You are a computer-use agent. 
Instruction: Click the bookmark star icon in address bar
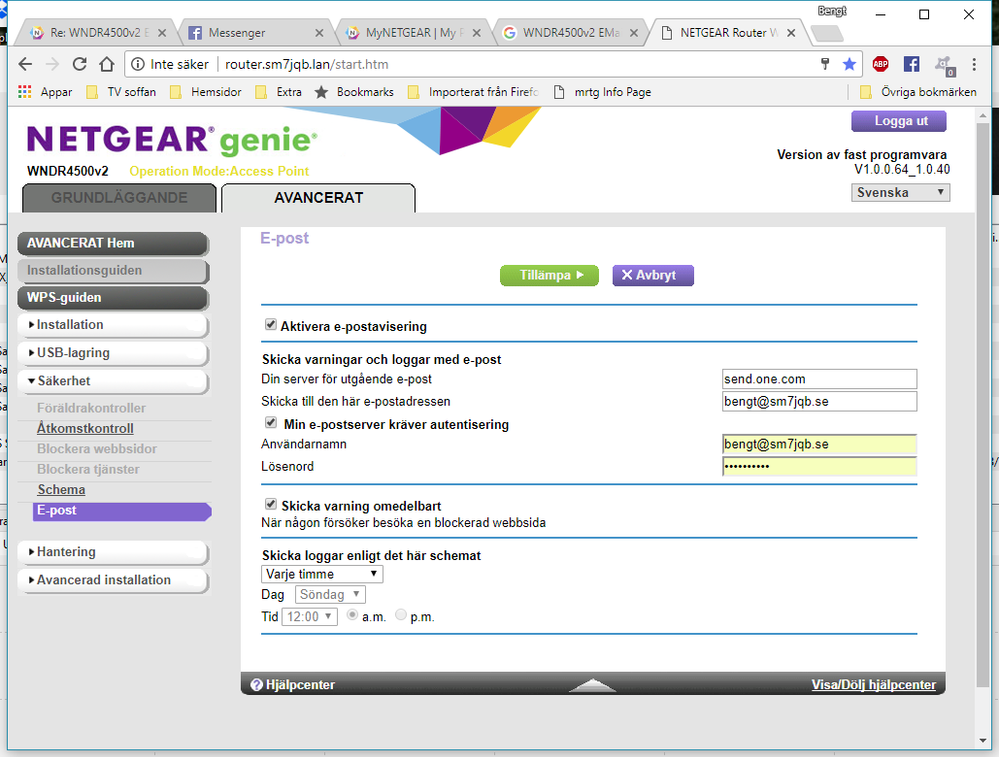[849, 64]
